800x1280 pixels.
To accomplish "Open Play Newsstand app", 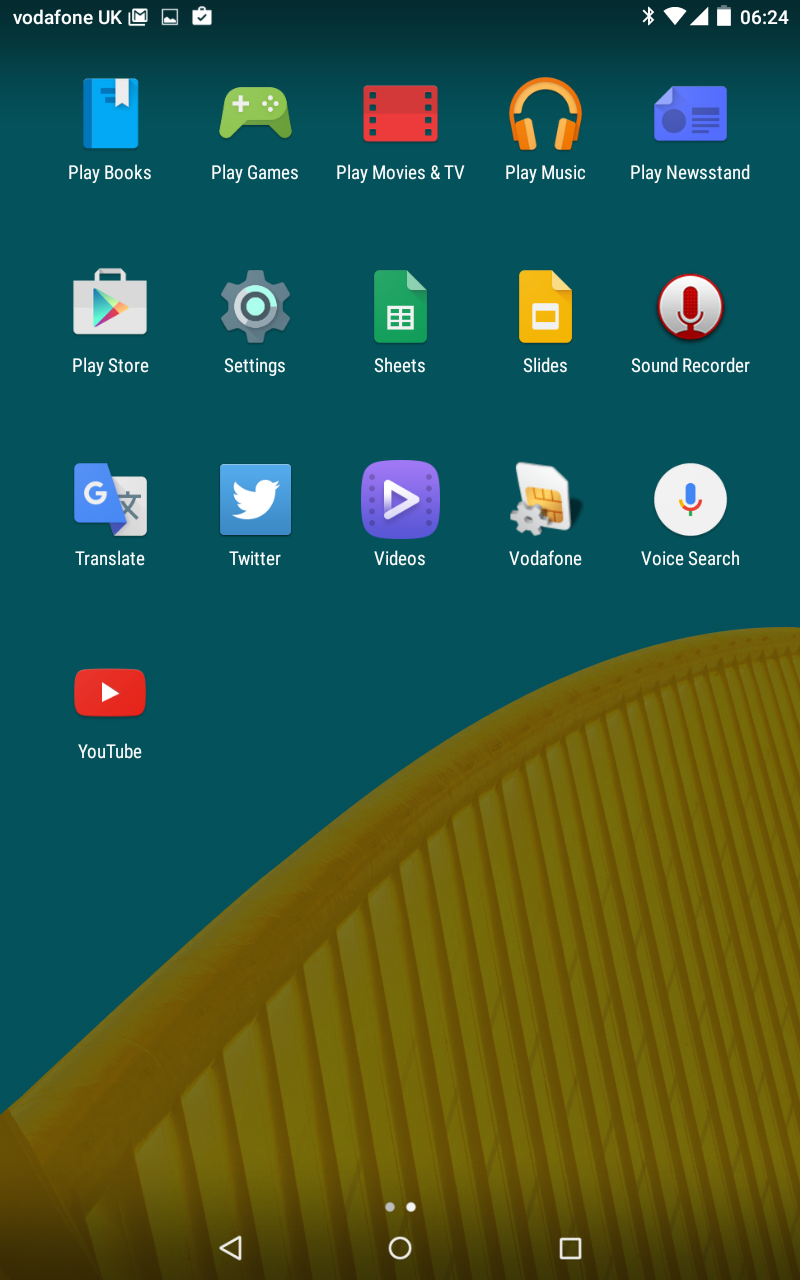I will point(690,131).
